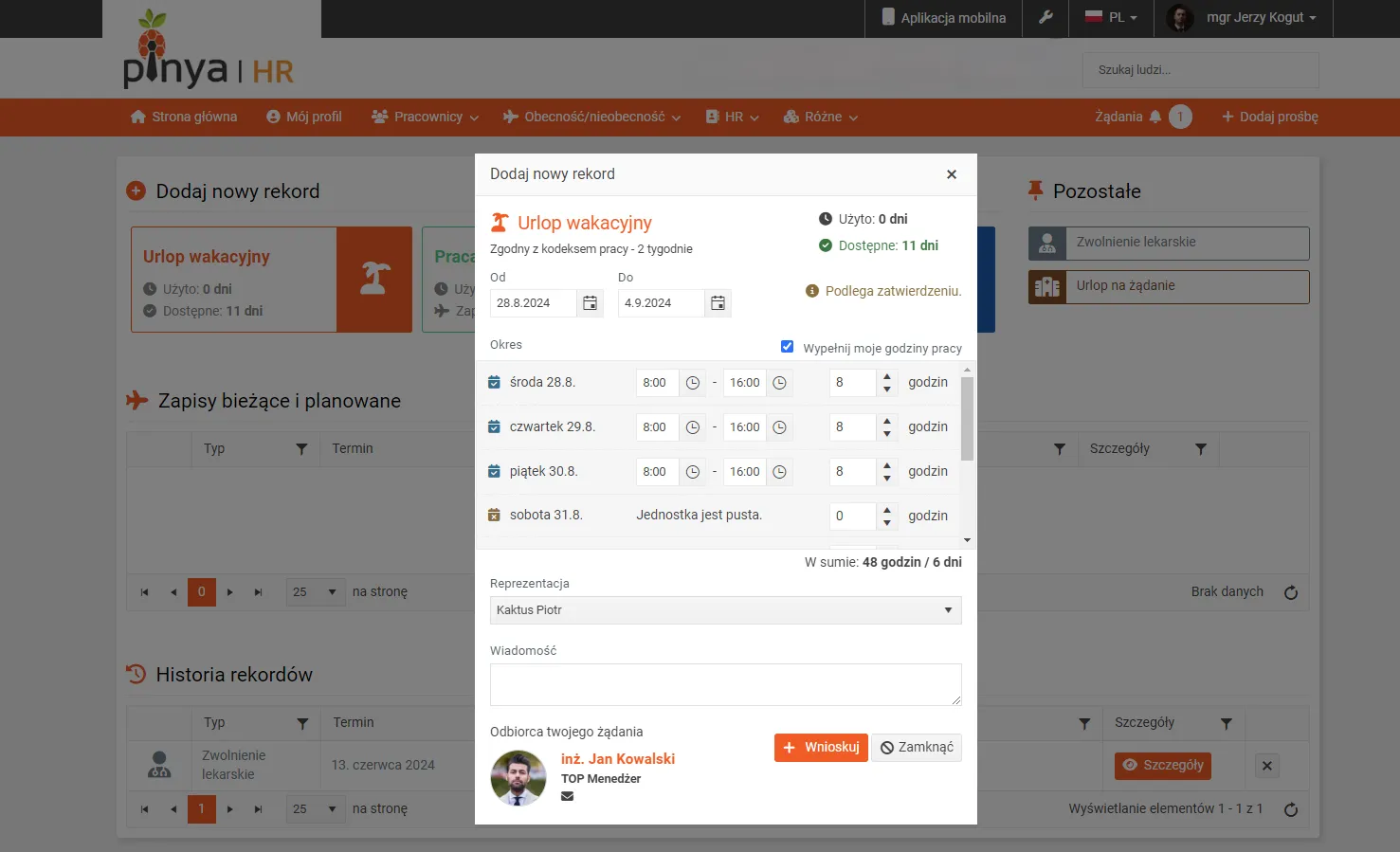Submit the request with Wnioskuj button
Viewport: 1400px width, 852px height.
coord(821,748)
